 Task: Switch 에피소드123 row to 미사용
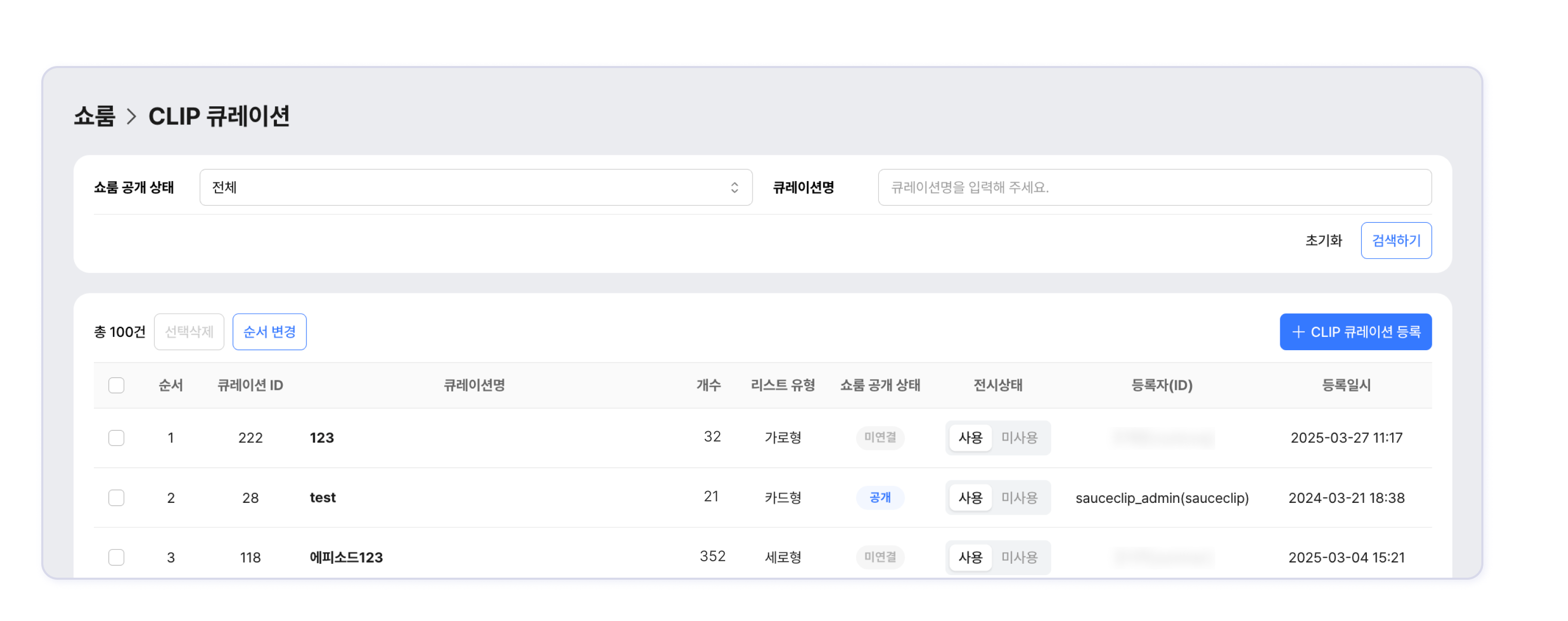1019,557
